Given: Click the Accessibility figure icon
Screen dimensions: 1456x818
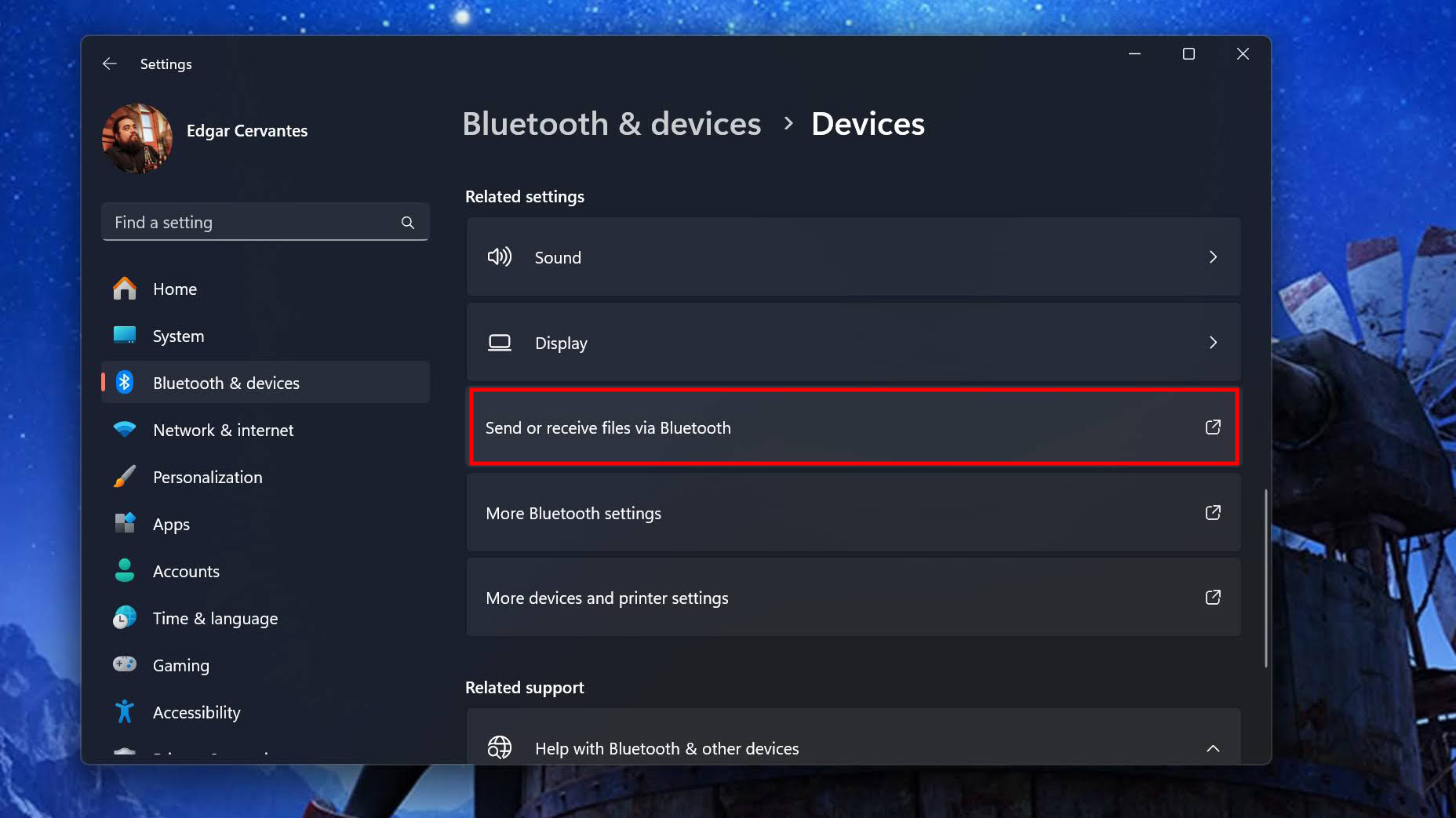Looking at the screenshot, I should (x=125, y=712).
